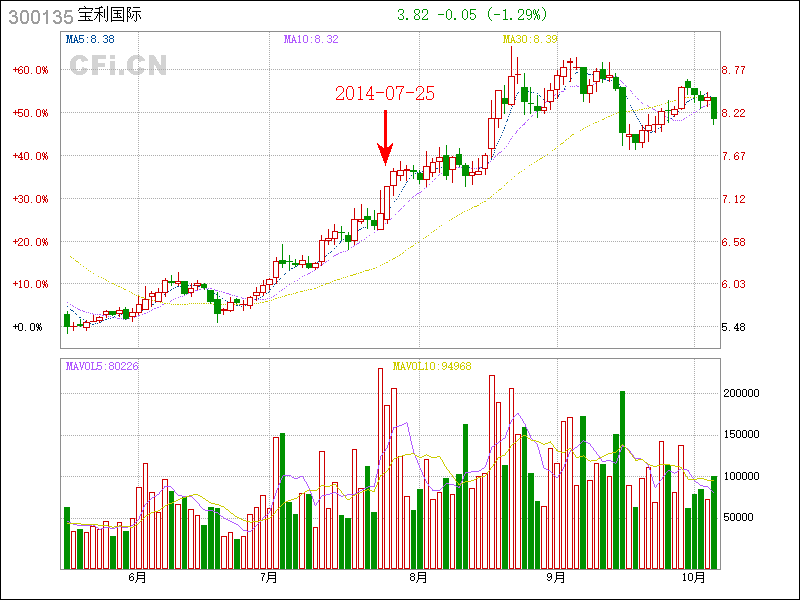Click the +0.0% baseline axis label
Viewport: 800px width, 600px height.
pyautogui.click(x=29, y=327)
